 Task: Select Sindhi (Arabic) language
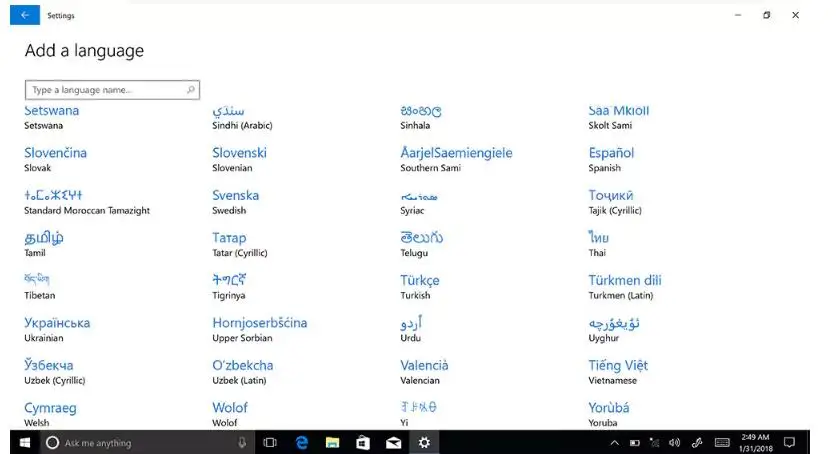242,117
